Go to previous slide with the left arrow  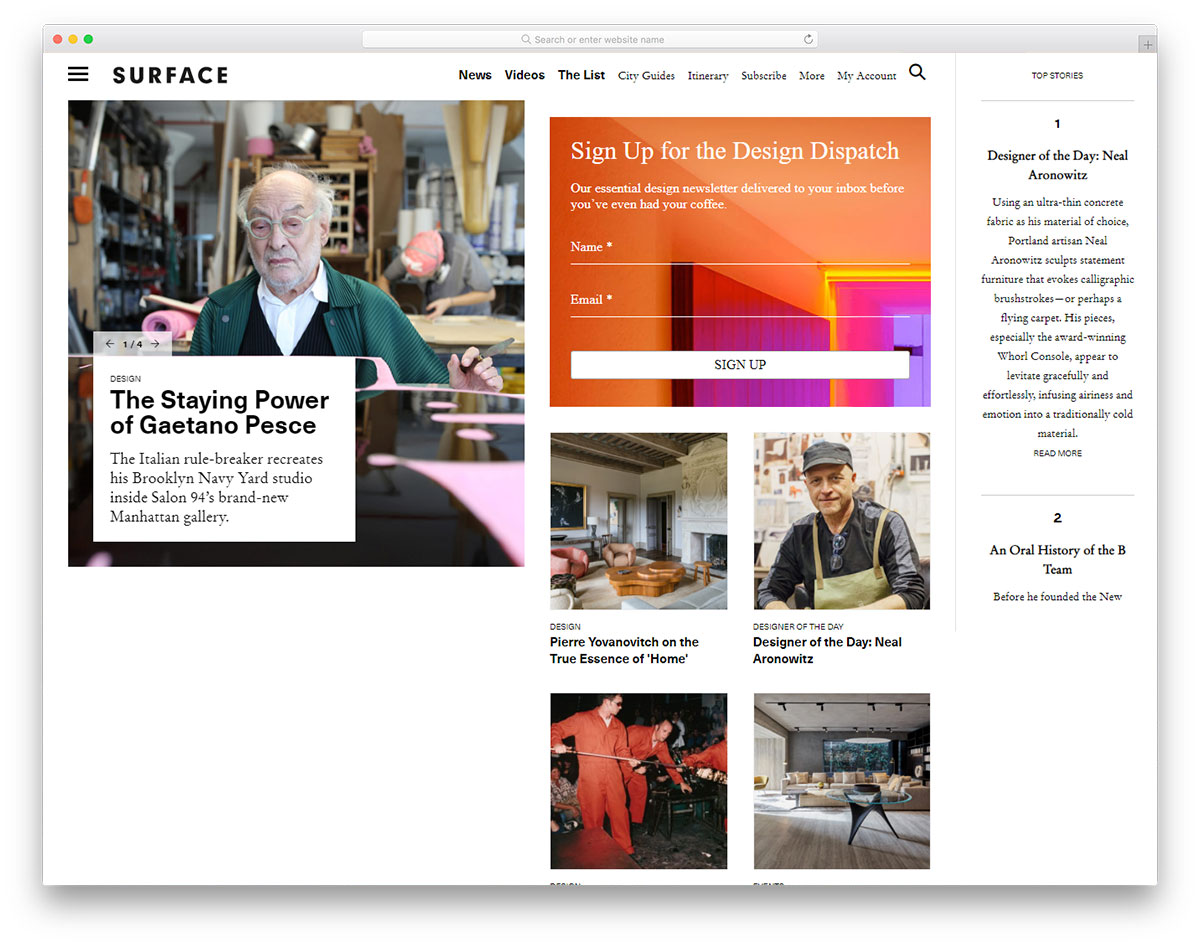(x=110, y=344)
